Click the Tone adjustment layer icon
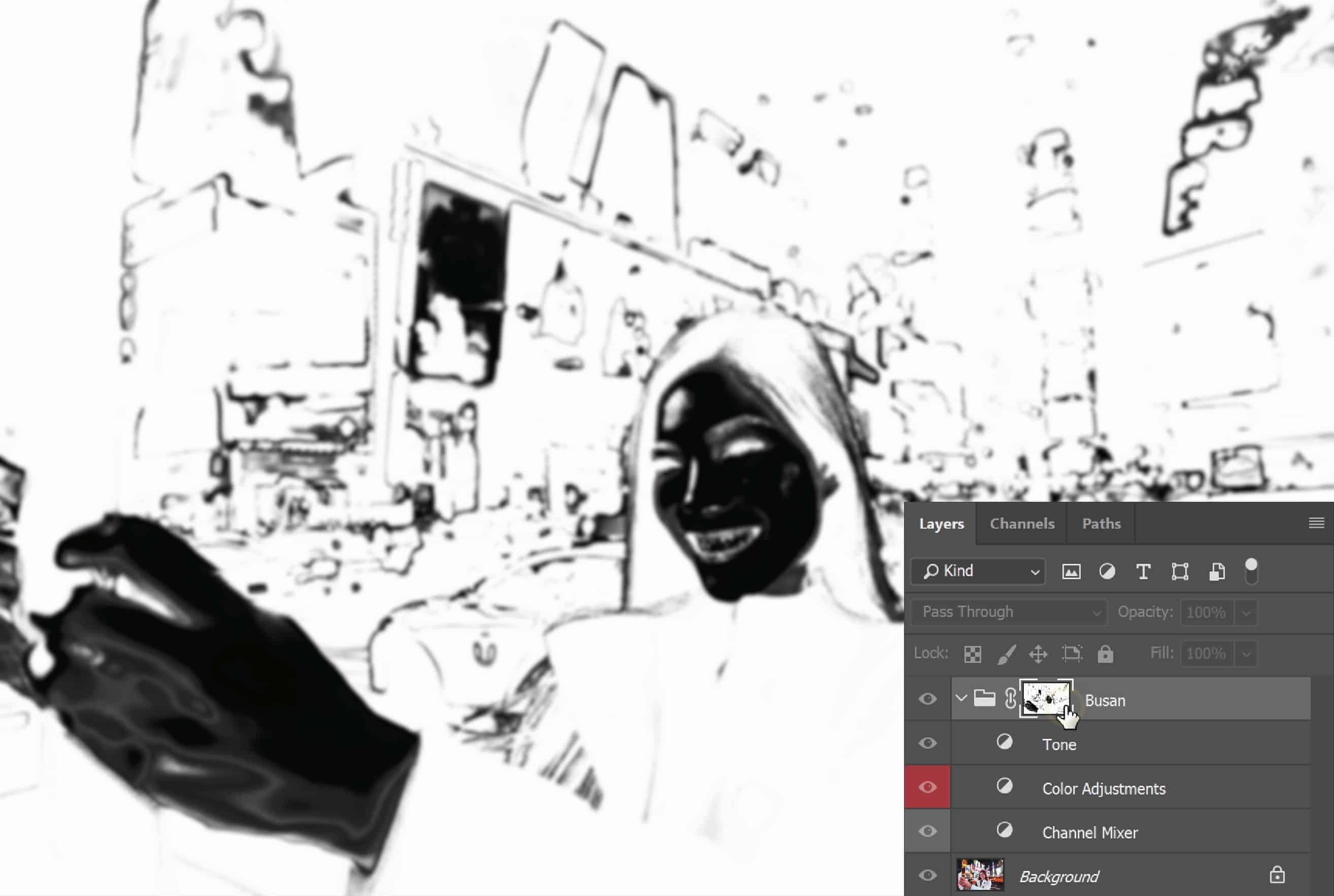1334x896 pixels. click(x=1004, y=742)
